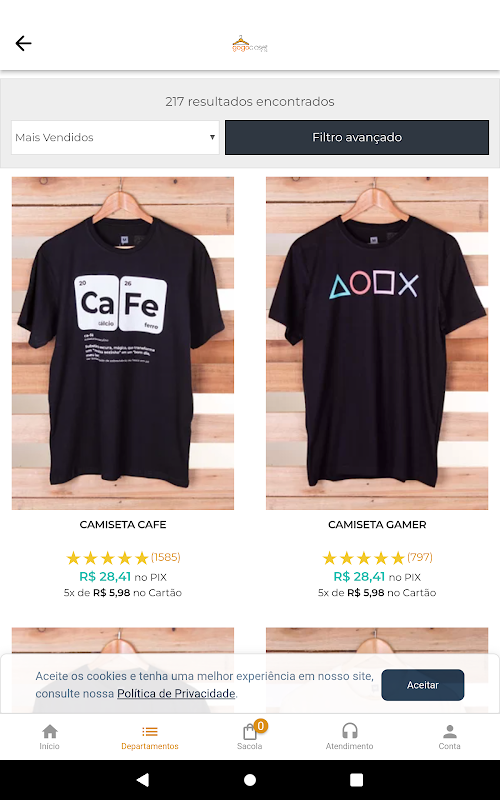This screenshot has height=800, width=500.
Task: Tap the back arrow icon
Action: click(23, 43)
